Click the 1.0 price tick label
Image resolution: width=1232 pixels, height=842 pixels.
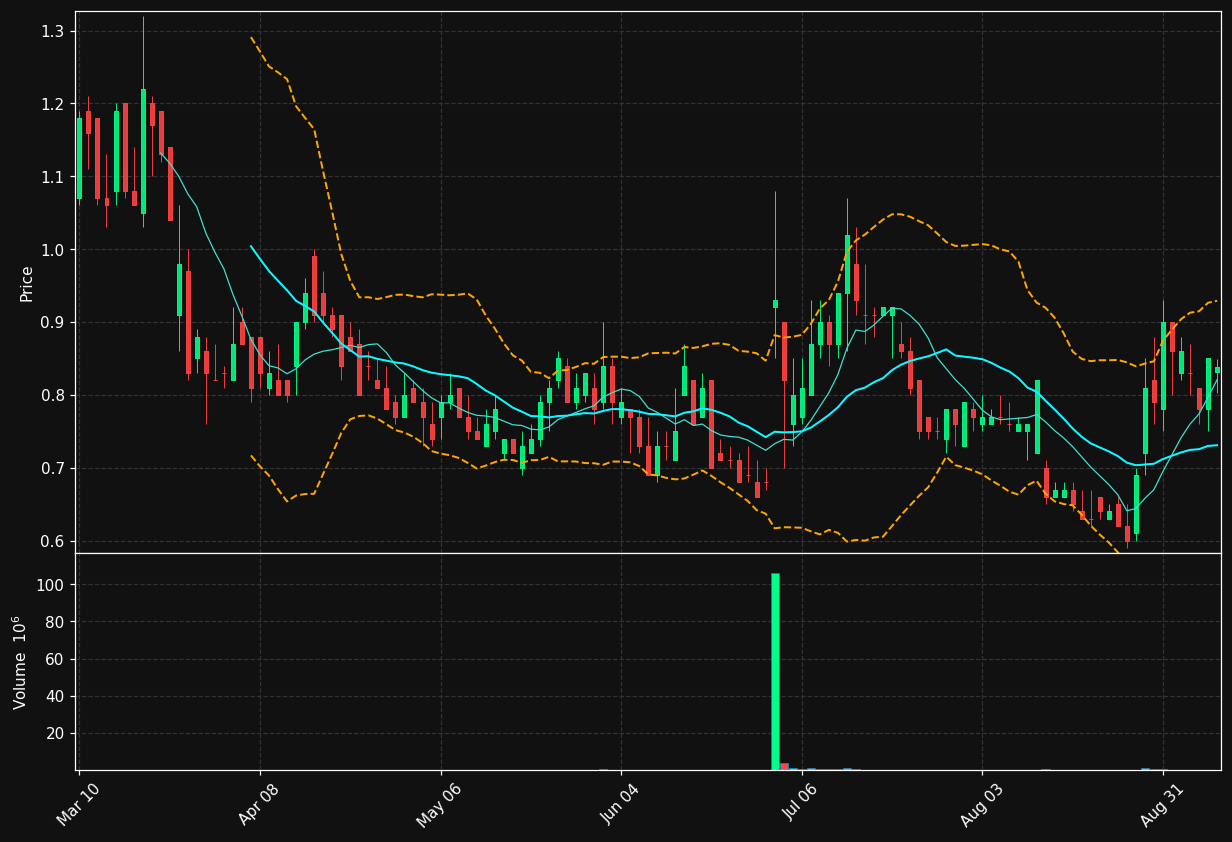52,250
